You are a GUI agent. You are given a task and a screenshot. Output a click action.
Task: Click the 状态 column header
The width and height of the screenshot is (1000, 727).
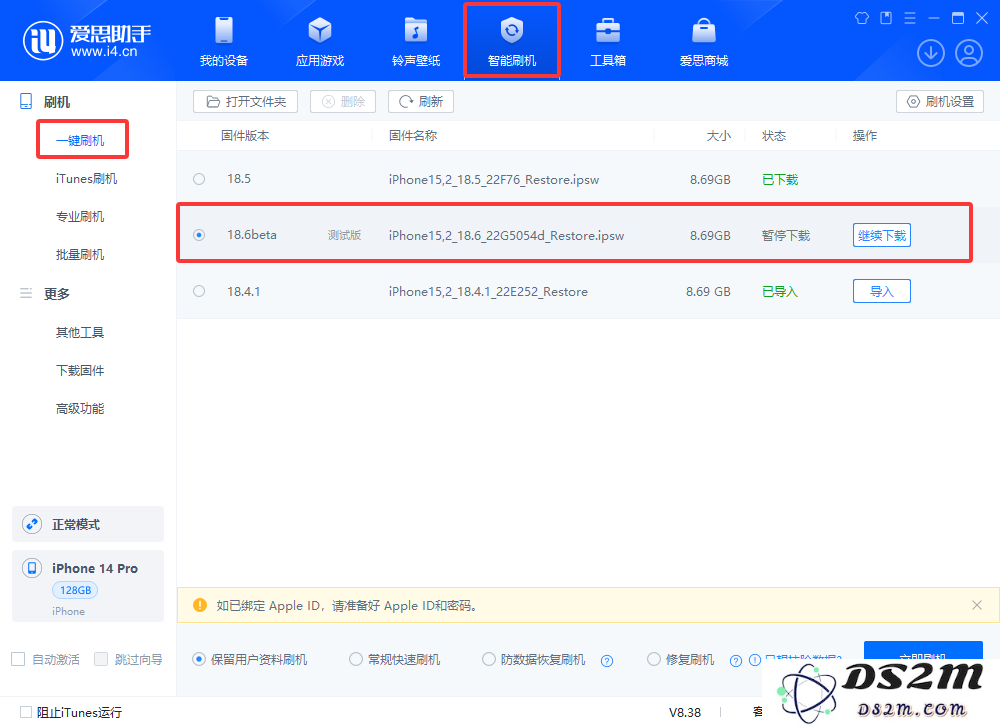tap(774, 136)
